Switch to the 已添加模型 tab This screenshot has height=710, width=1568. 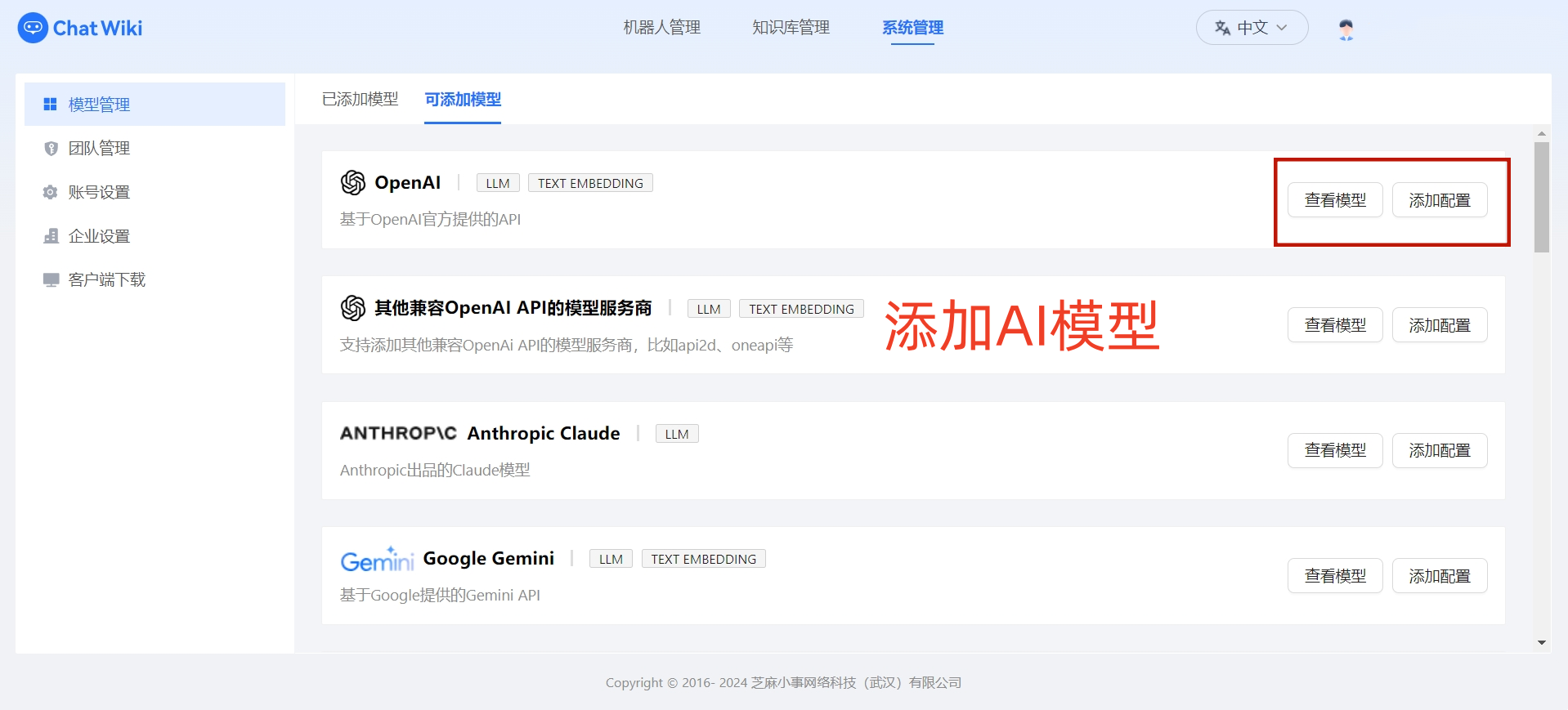[360, 100]
